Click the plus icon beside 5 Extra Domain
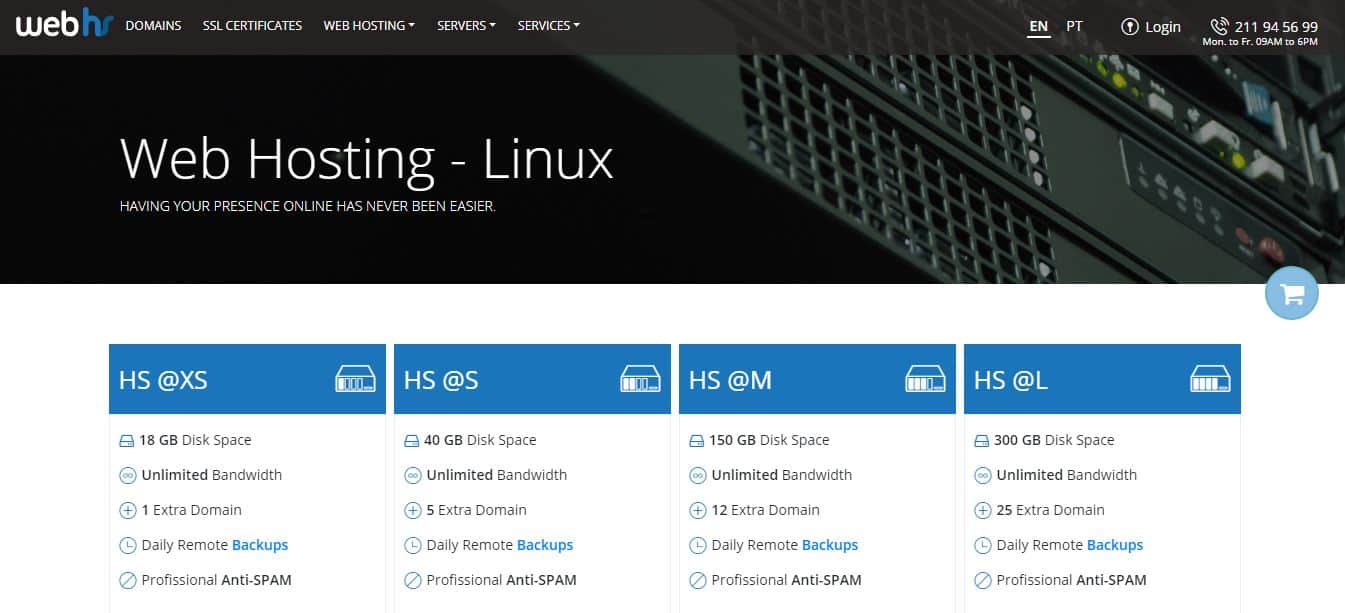Screen dimensions: 1345x613 pyautogui.click(x=412, y=510)
